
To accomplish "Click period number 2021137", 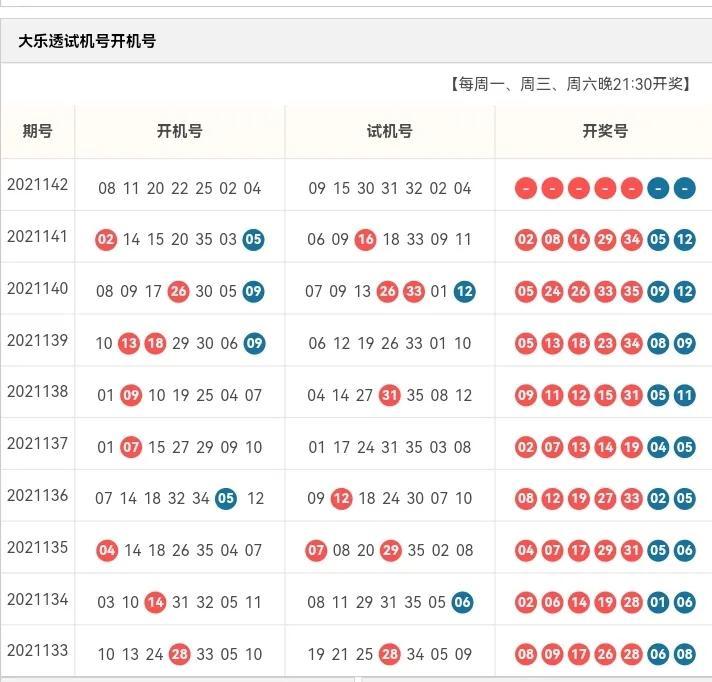I will tap(38, 444).
